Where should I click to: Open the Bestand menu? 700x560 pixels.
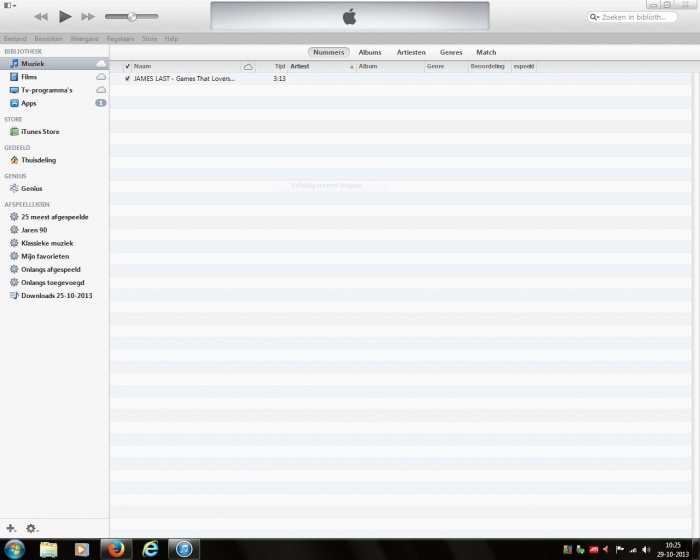click(15, 39)
